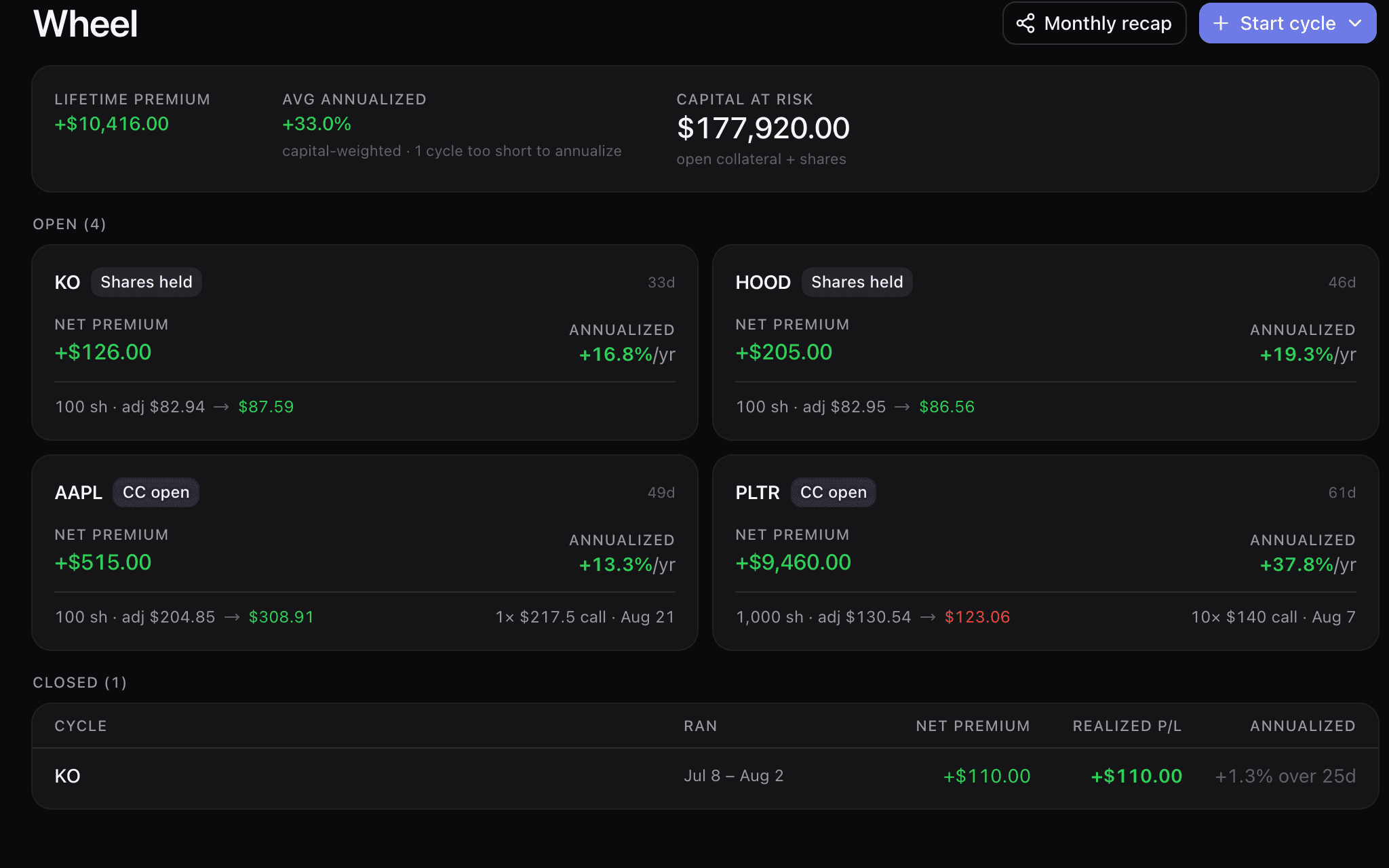
Task: Select the avg annualized +33.0% value
Action: pos(317,124)
